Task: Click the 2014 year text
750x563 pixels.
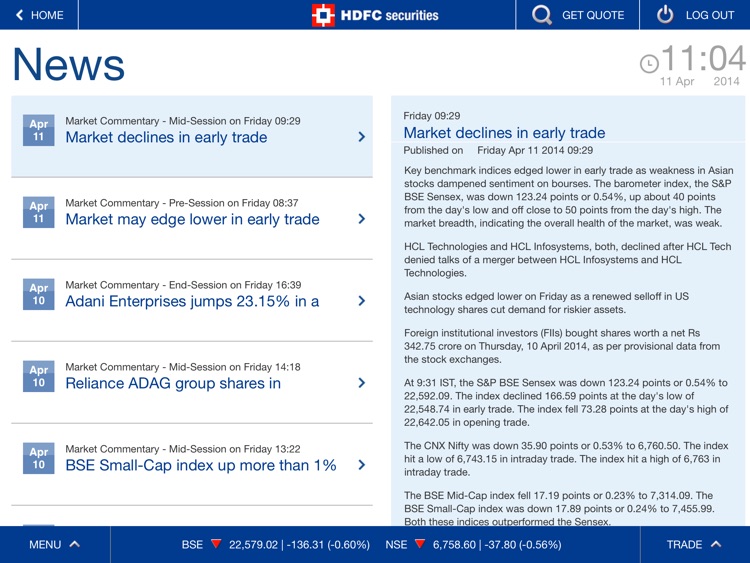Action: tap(727, 81)
